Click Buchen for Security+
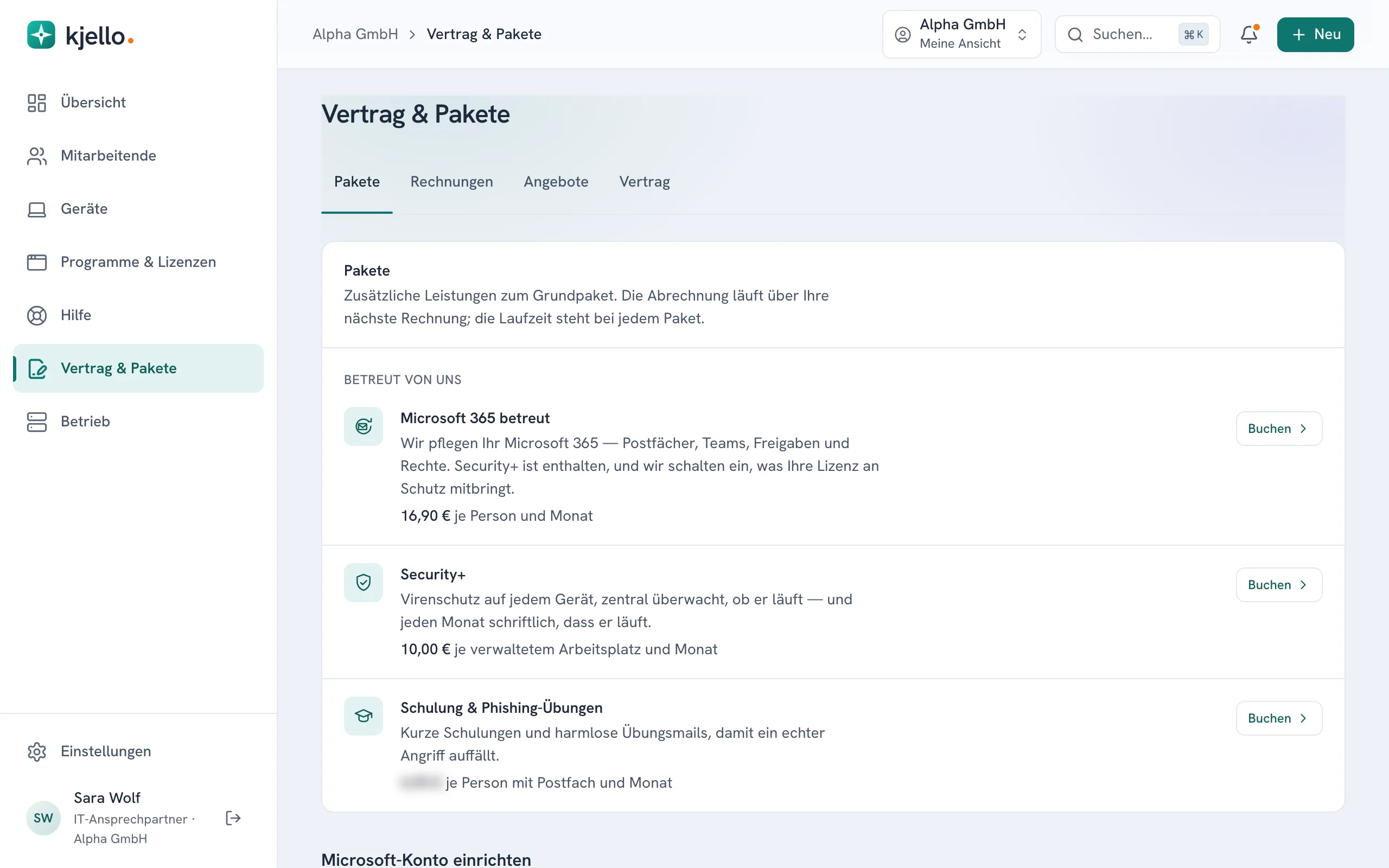Screen dimensions: 1389x868 pos(1279,585)
